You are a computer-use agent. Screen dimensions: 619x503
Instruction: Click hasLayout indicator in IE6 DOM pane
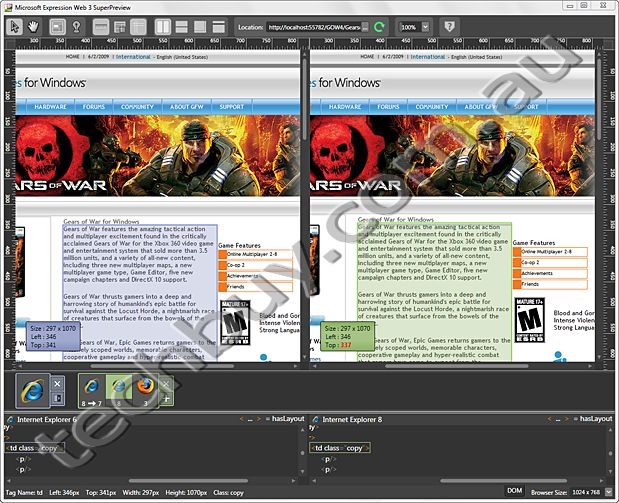coord(288,419)
